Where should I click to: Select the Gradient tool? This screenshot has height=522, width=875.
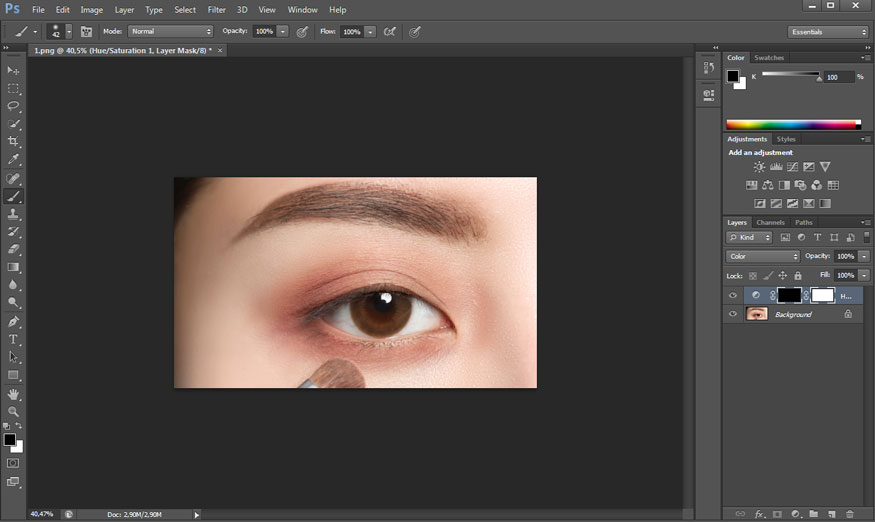(13, 267)
